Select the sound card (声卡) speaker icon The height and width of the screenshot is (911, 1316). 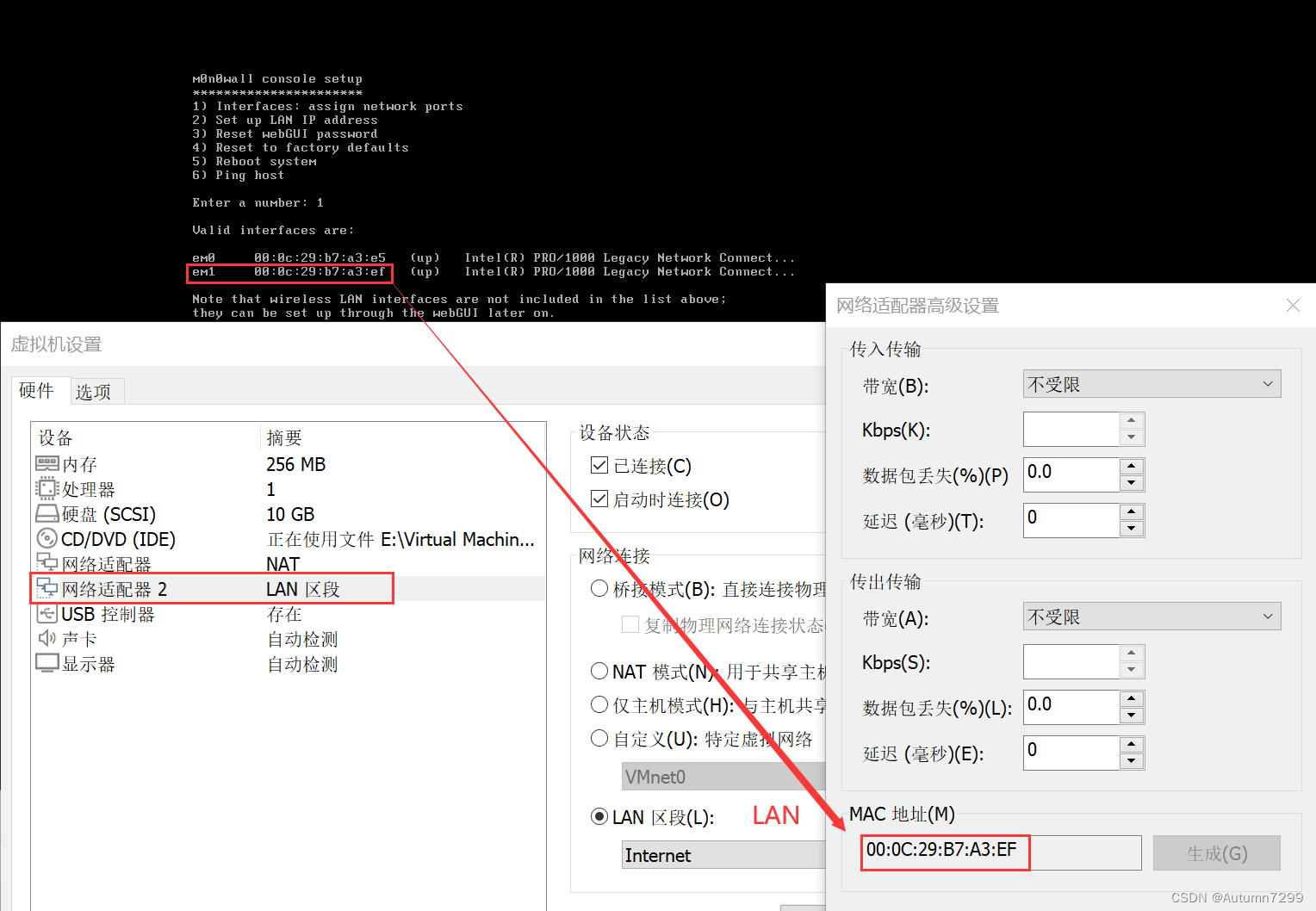[47, 639]
